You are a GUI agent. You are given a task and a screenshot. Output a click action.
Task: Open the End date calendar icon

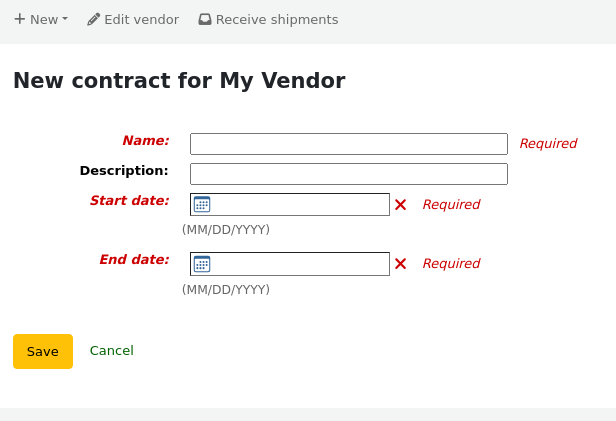[202, 264]
